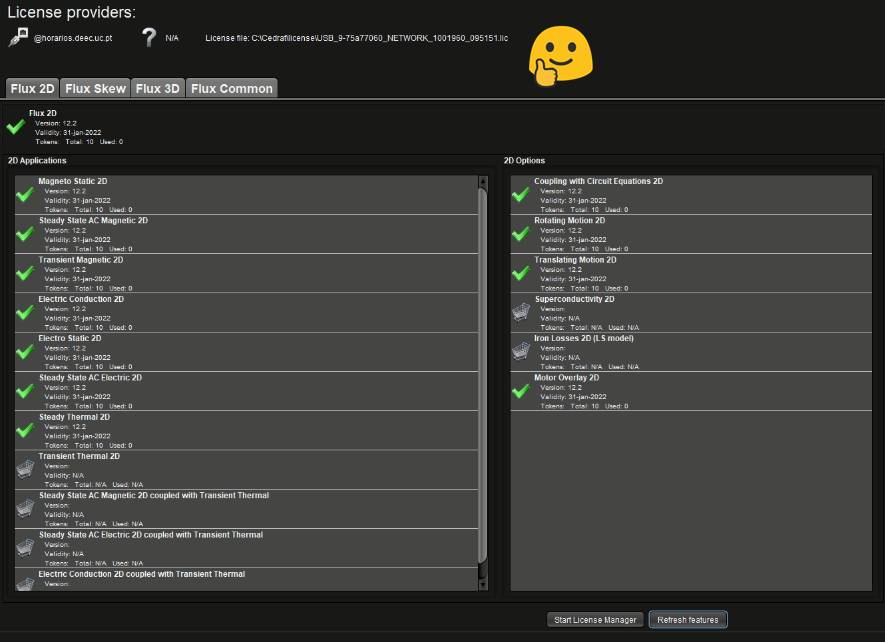Image resolution: width=885 pixels, height=642 pixels.
Task: Open the Flux Common tab
Action: [231, 89]
